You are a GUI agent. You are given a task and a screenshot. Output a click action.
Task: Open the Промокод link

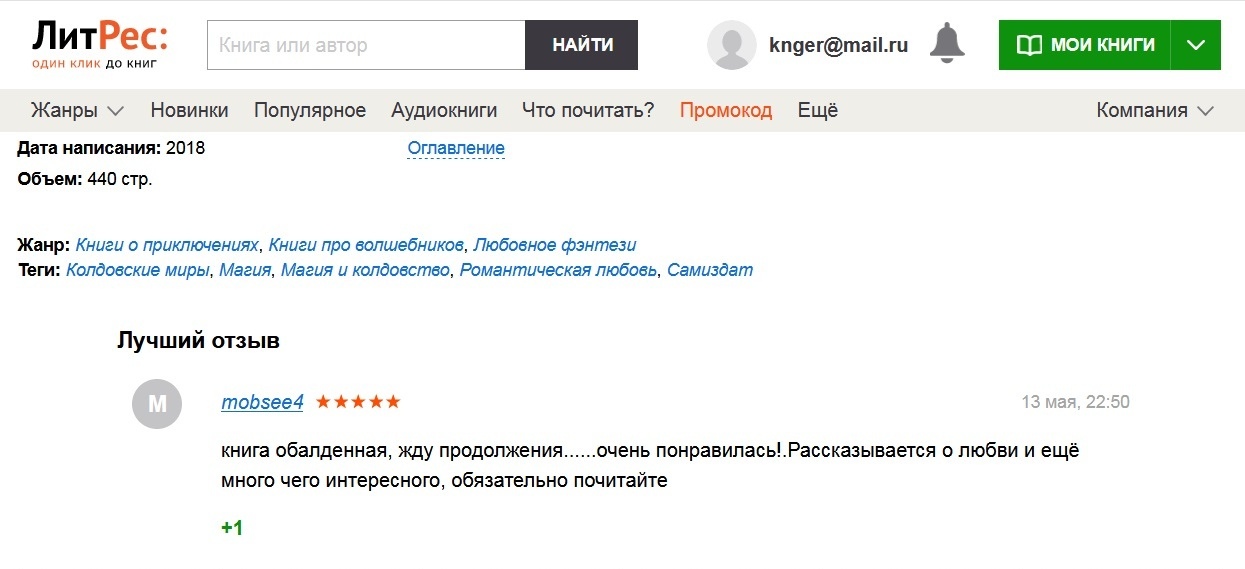[x=726, y=110]
